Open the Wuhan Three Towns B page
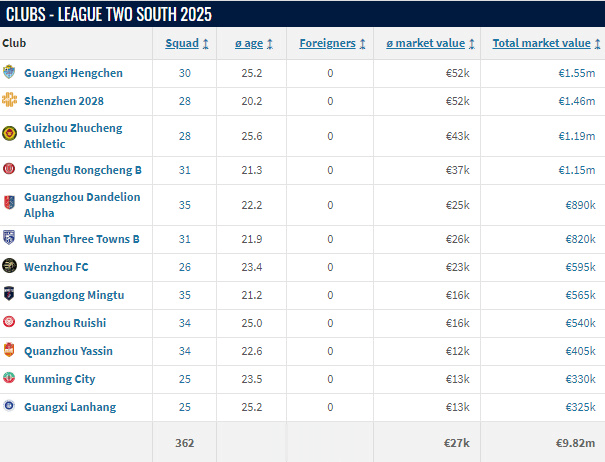The width and height of the screenshot is (605, 462). [81, 239]
